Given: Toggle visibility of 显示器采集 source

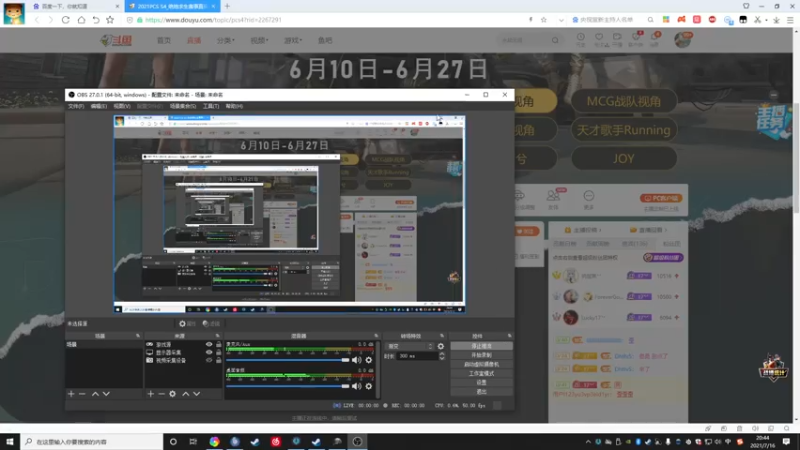Looking at the screenshot, I should (x=209, y=352).
